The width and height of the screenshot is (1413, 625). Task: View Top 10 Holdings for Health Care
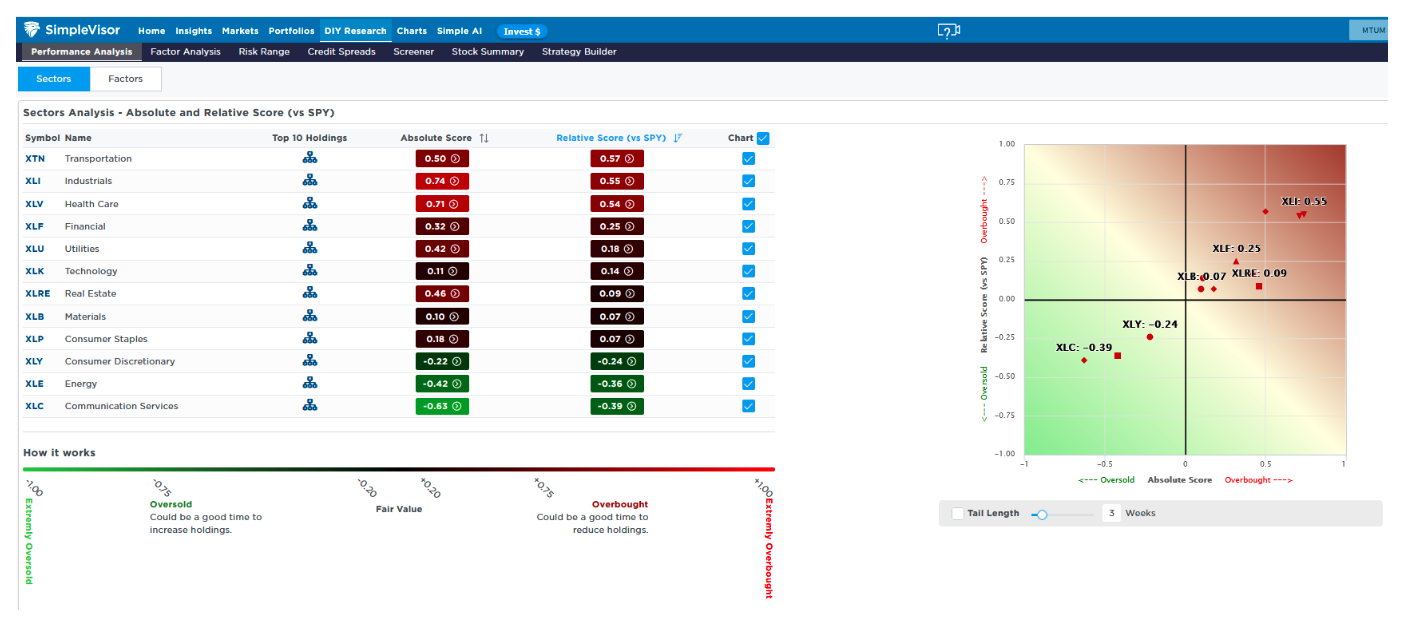310,203
